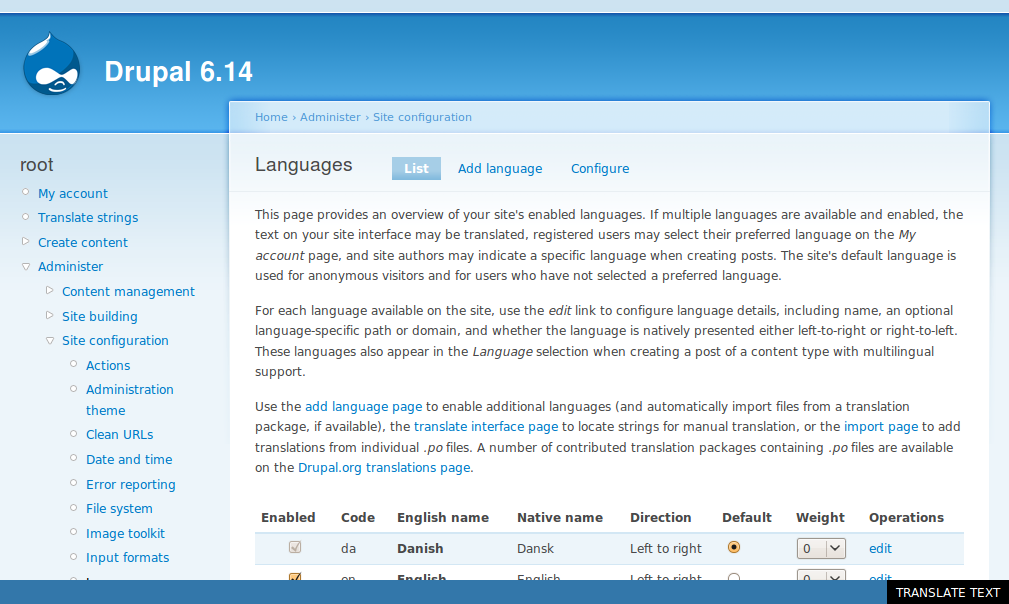This screenshot has width=1009, height=604.
Task: Open Clean URLs settings
Action: [120, 435]
